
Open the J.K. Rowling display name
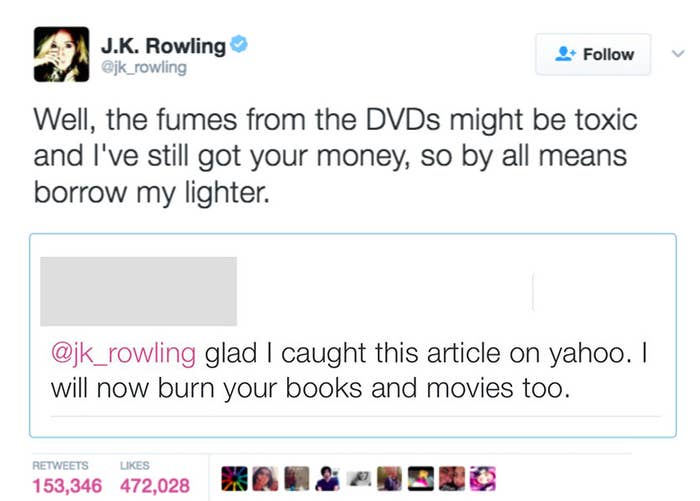[163, 46]
